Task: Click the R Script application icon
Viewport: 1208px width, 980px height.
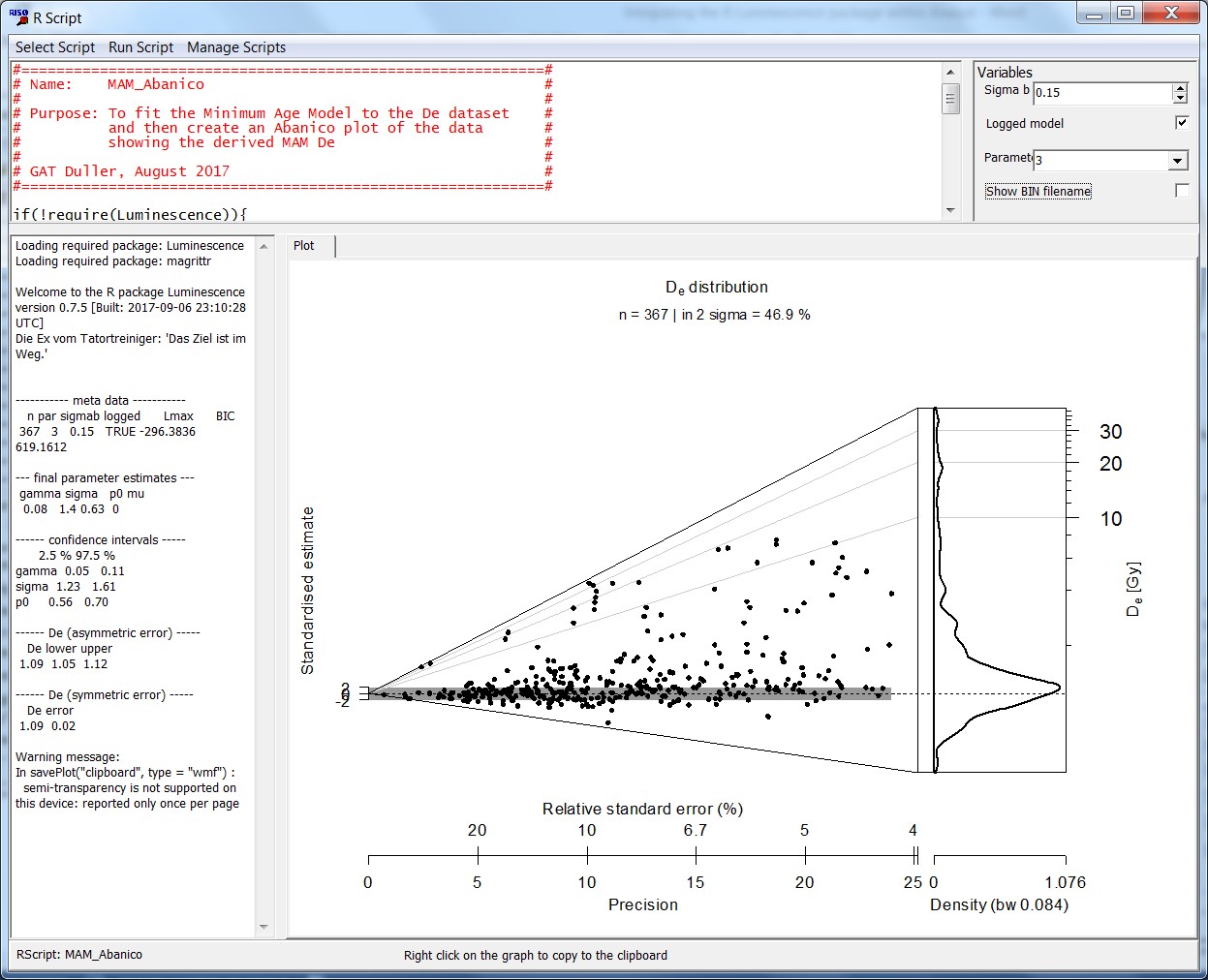Action: coord(18,16)
